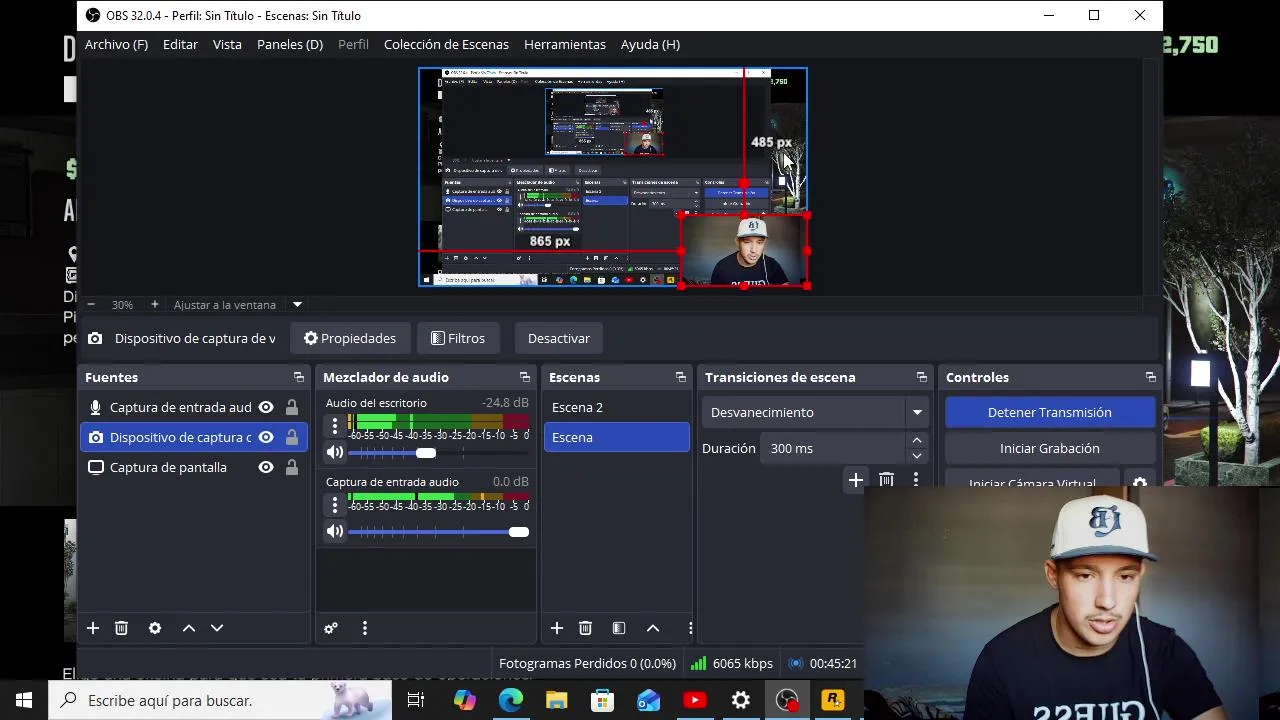Open File Explorer from taskbar
1280x720 pixels.
coord(557,700)
